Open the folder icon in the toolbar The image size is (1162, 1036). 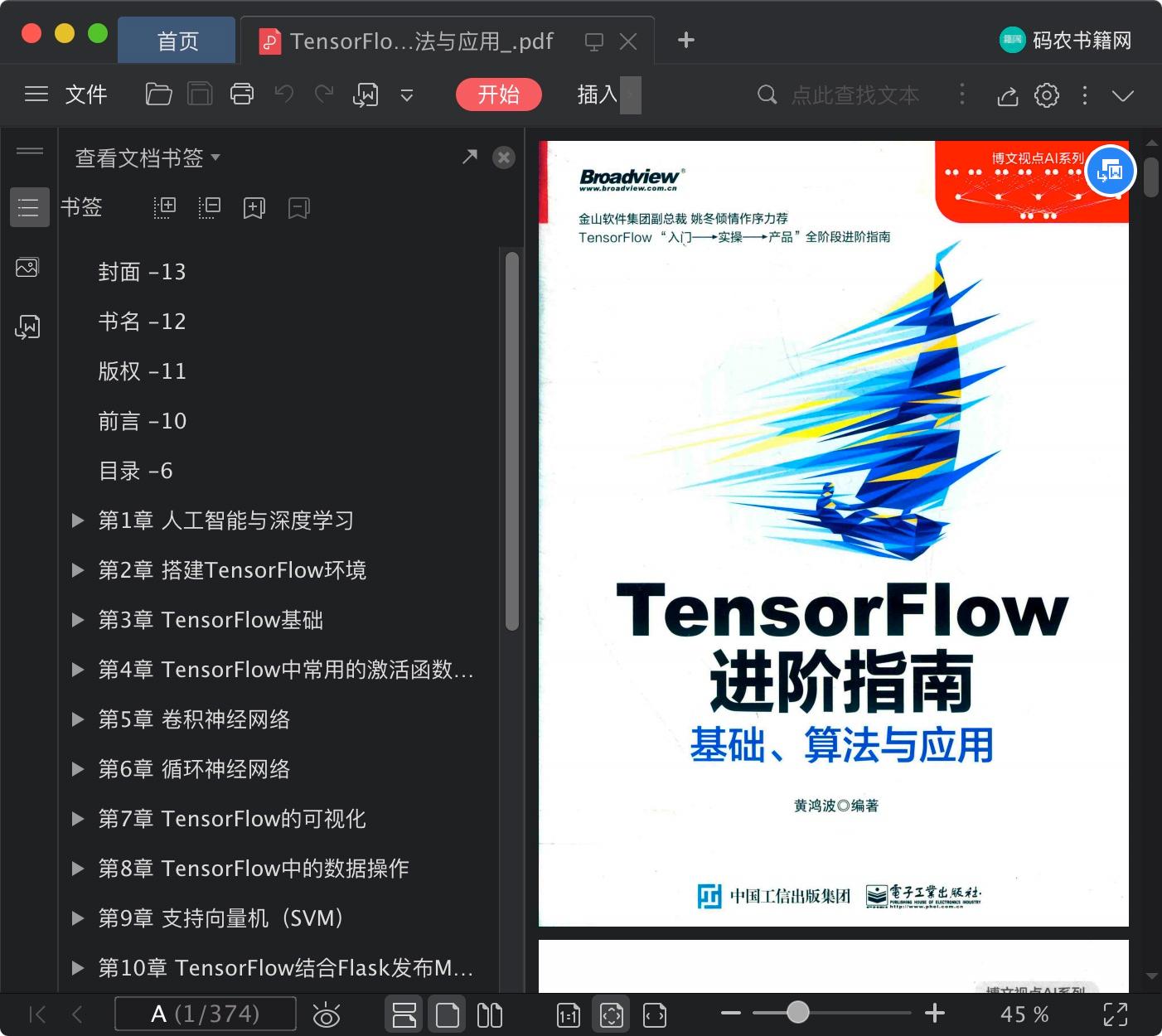coord(158,94)
